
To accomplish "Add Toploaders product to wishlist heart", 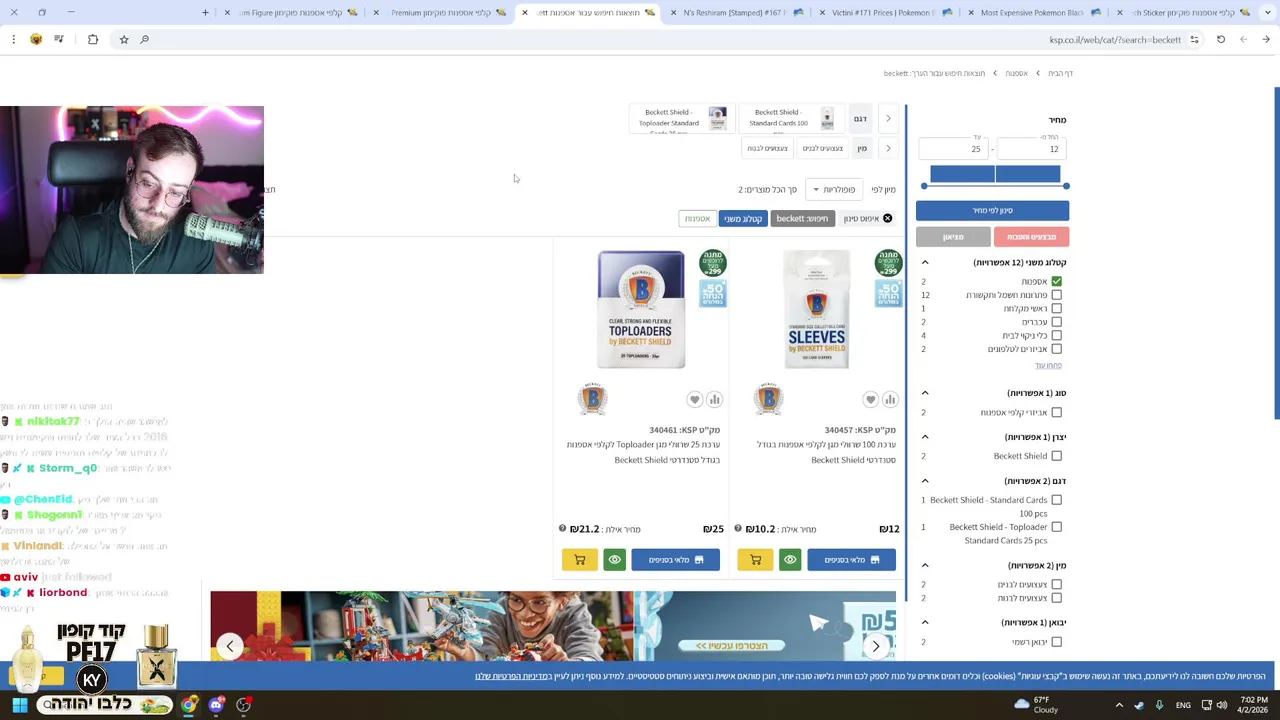I will tap(694, 400).
